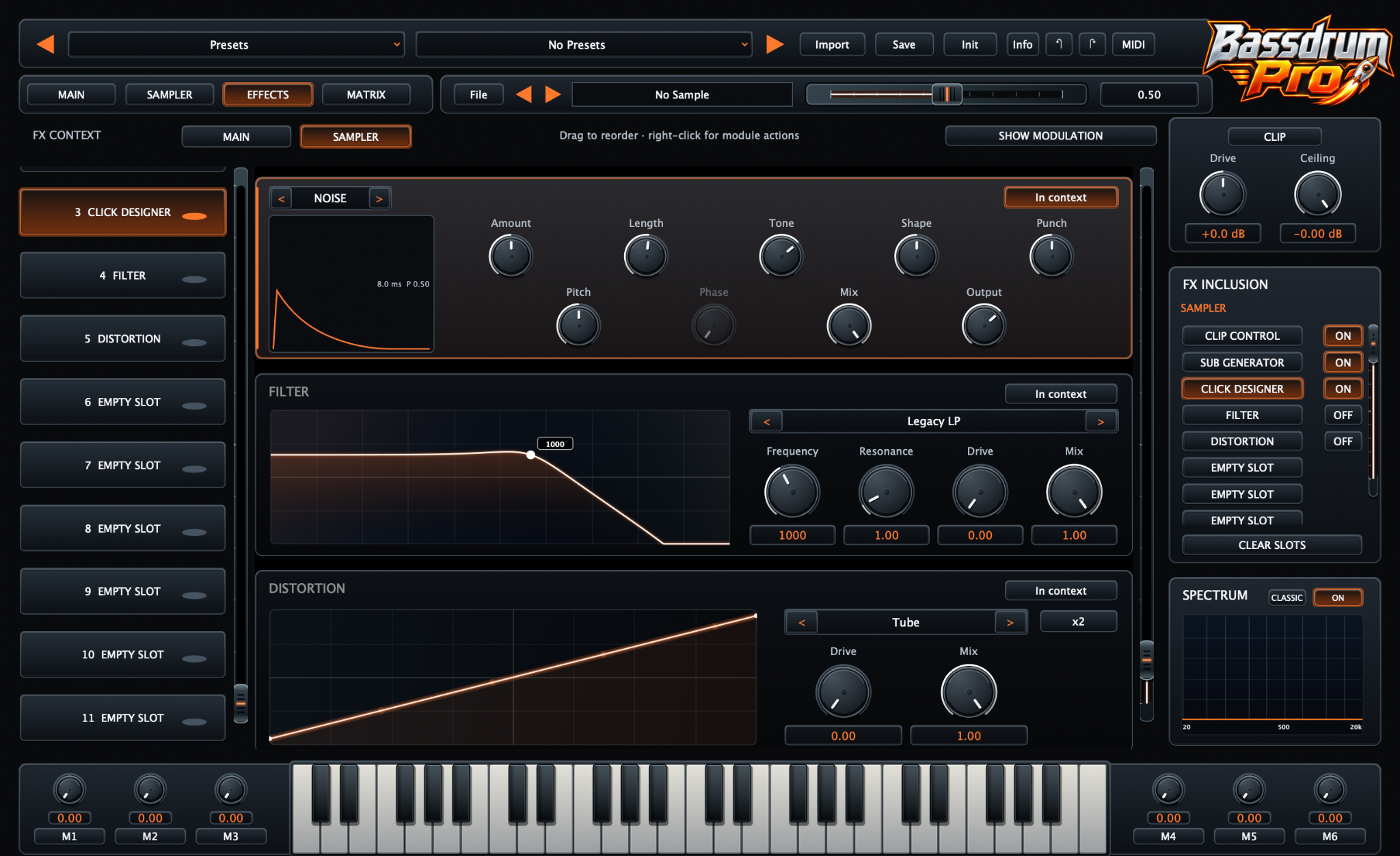
Task: Go to previous preset with left orange arrow
Action: 46,44
